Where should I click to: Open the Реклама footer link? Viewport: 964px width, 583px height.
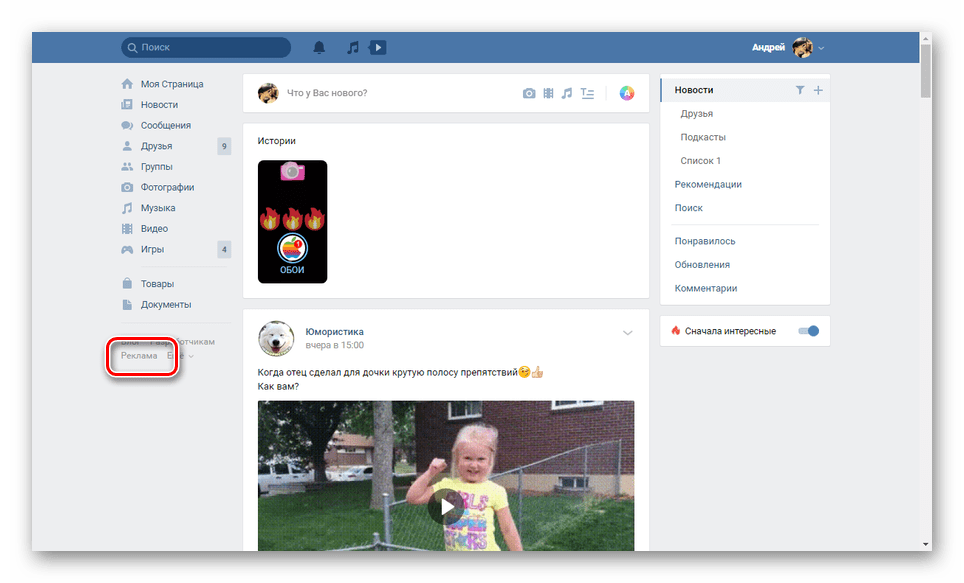point(139,355)
